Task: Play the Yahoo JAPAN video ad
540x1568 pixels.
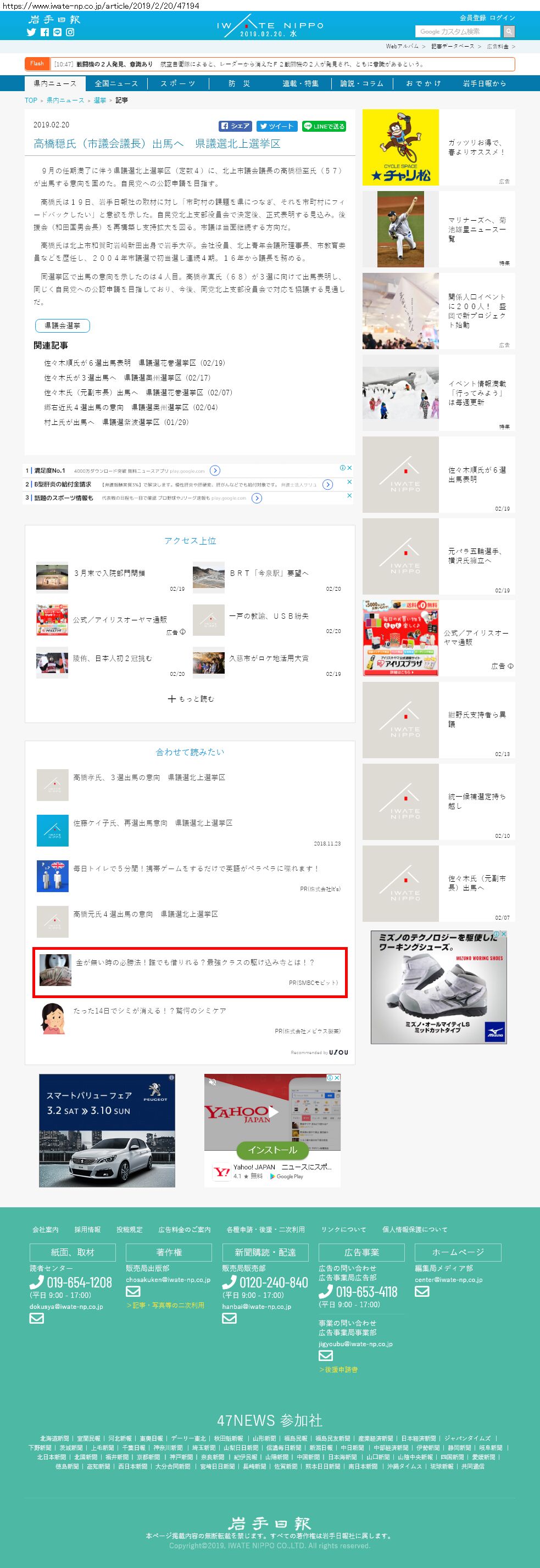Action: [274, 1111]
